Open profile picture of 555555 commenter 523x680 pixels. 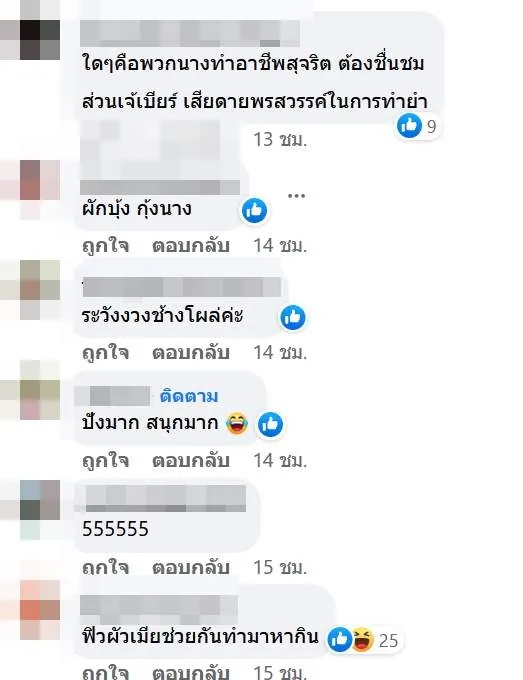coord(40,500)
